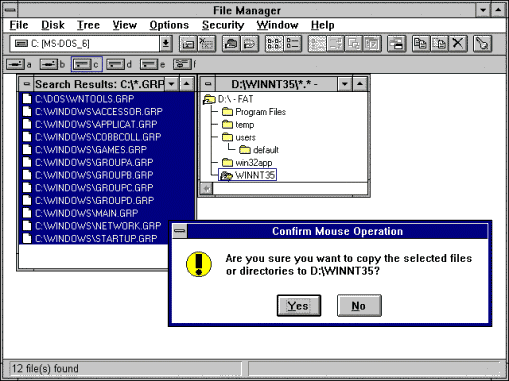The height and width of the screenshot is (381, 509).
Task: Minimize the Search Results window
Action: tap(172, 84)
